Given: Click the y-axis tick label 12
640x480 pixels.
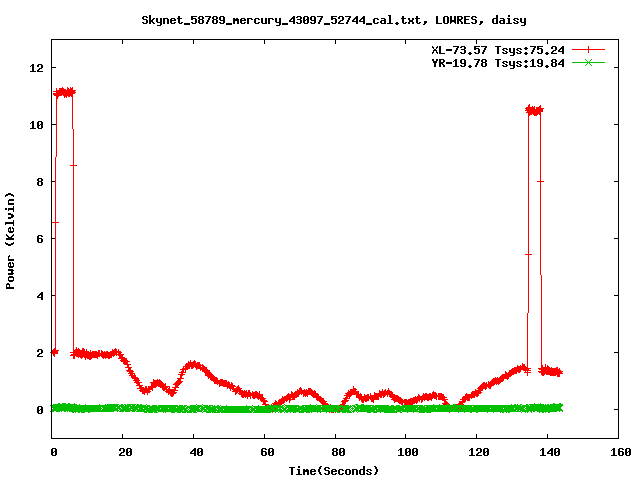Looking at the screenshot, I should pos(36,68).
